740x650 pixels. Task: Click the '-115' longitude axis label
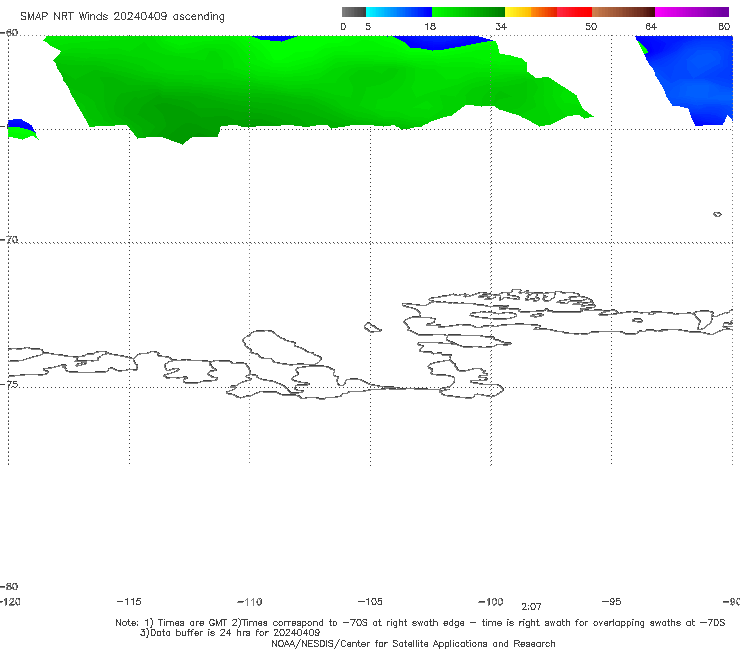(x=129, y=601)
